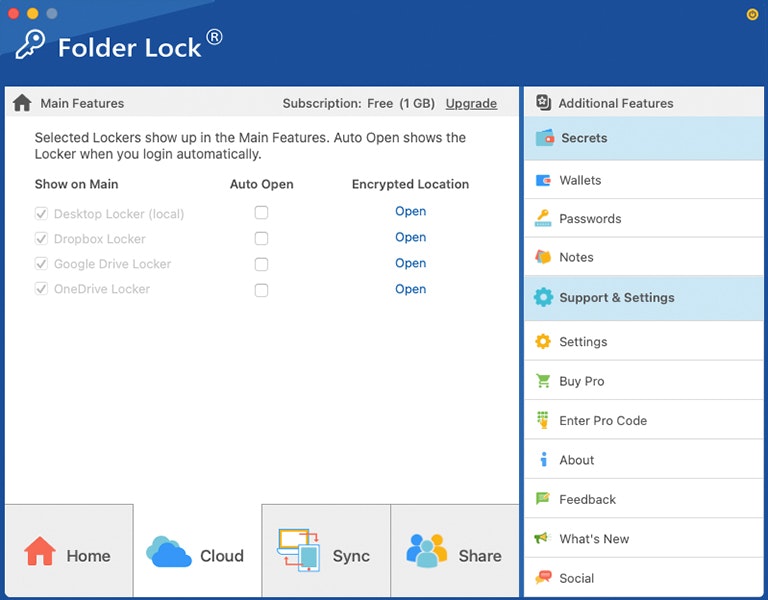Open the Settings menu entry
This screenshot has height=600, width=768.
tap(644, 341)
